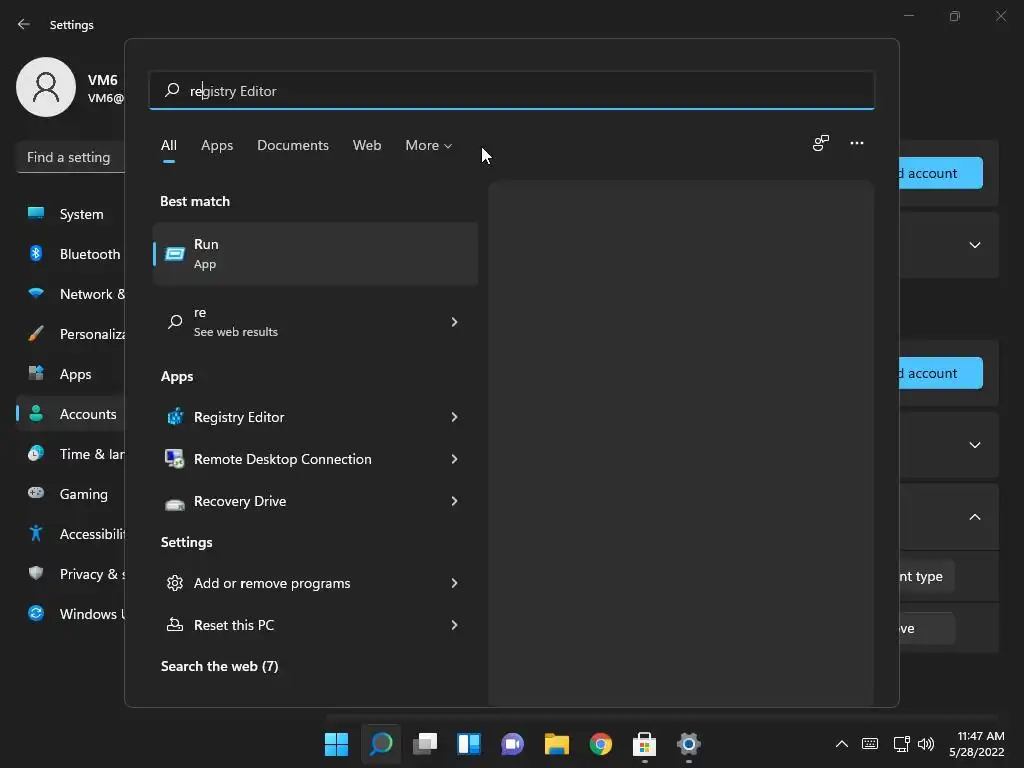Show hidden tray icons chevron
This screenshot has height=768, width=1024.
[842, 744]
